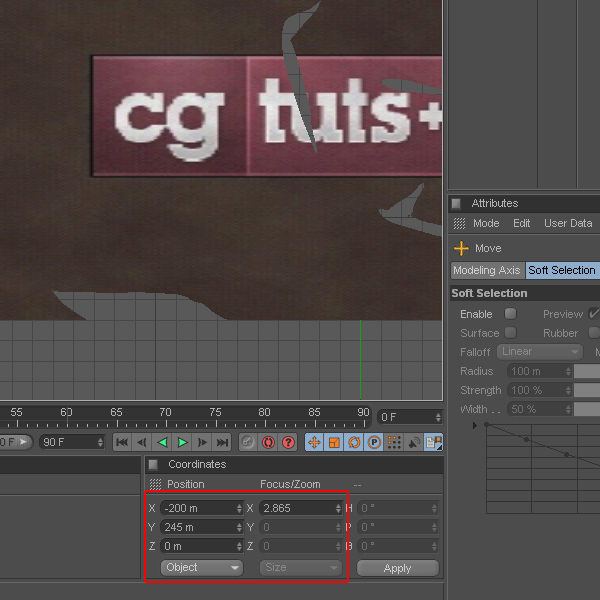600x600 pixels.
Task: Open the Mode menu in Attributes
Action: (486, 223)
